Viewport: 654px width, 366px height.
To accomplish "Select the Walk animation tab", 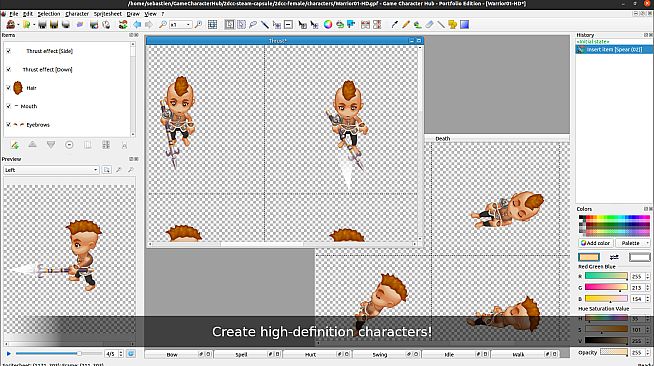I will pyautogui.click(x=518, y=354).
